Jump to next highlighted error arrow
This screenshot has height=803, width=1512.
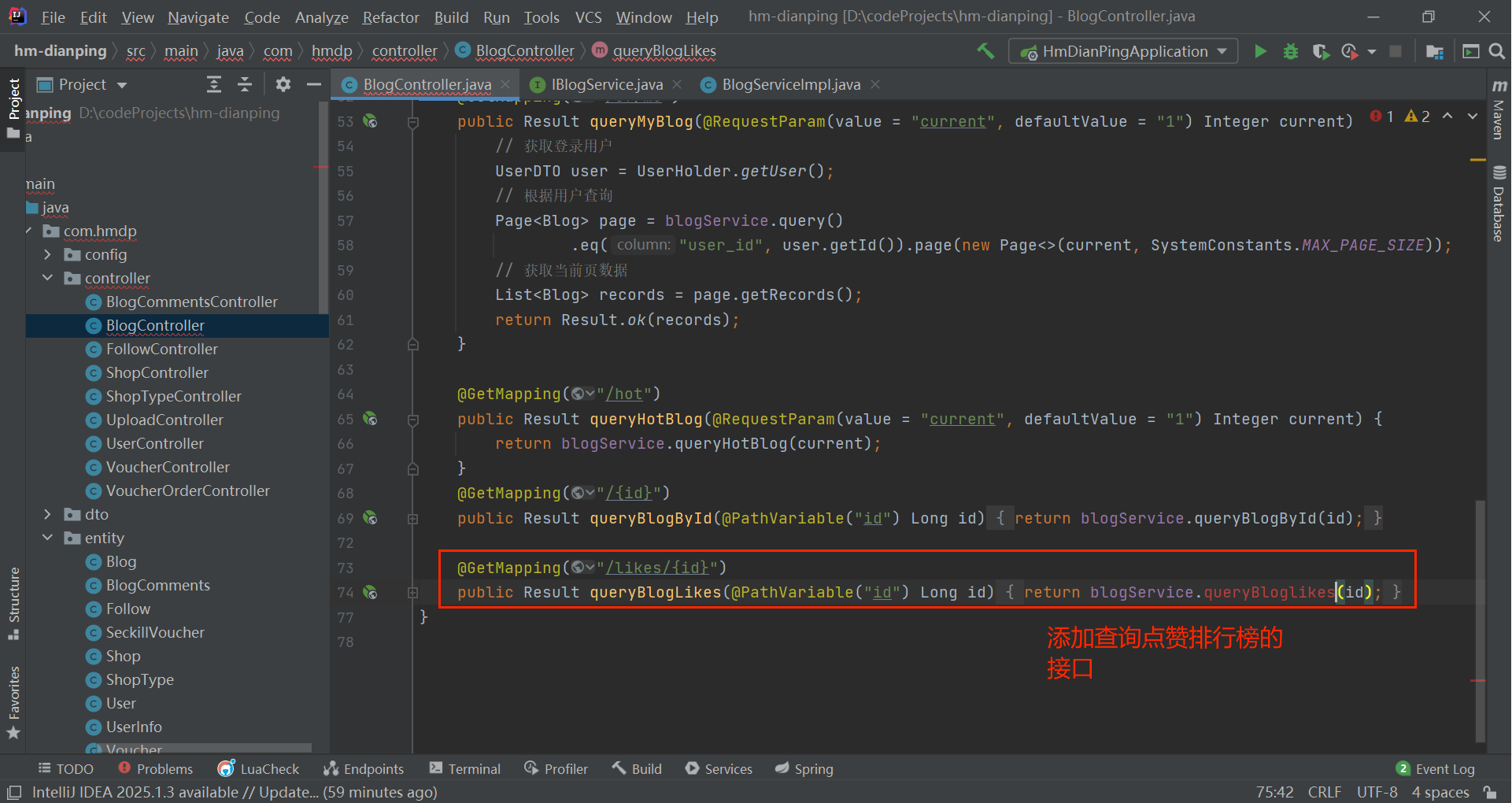coord(1473,117)
